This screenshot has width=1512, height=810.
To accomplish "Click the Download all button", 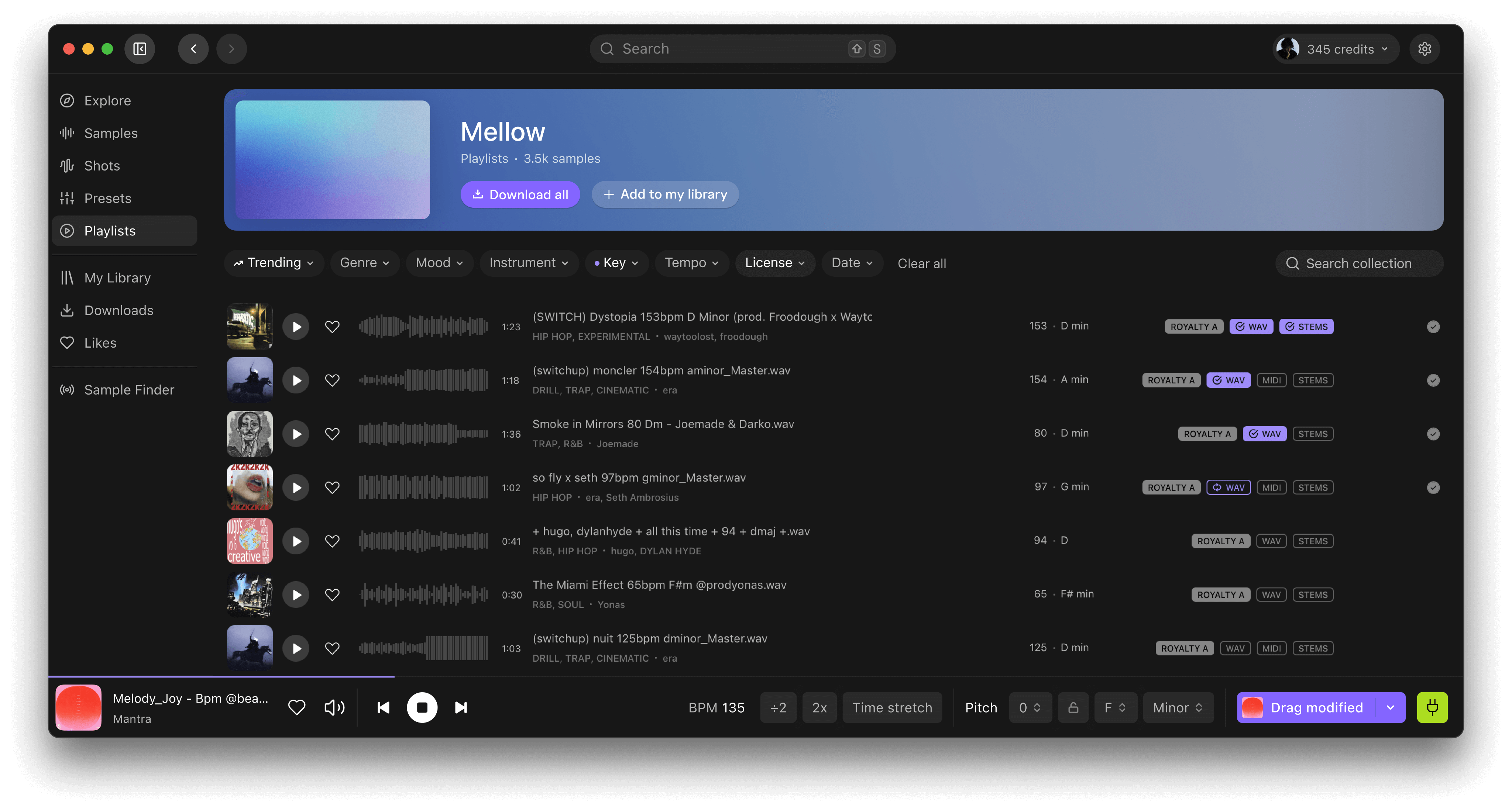I will tap(520, 194).
